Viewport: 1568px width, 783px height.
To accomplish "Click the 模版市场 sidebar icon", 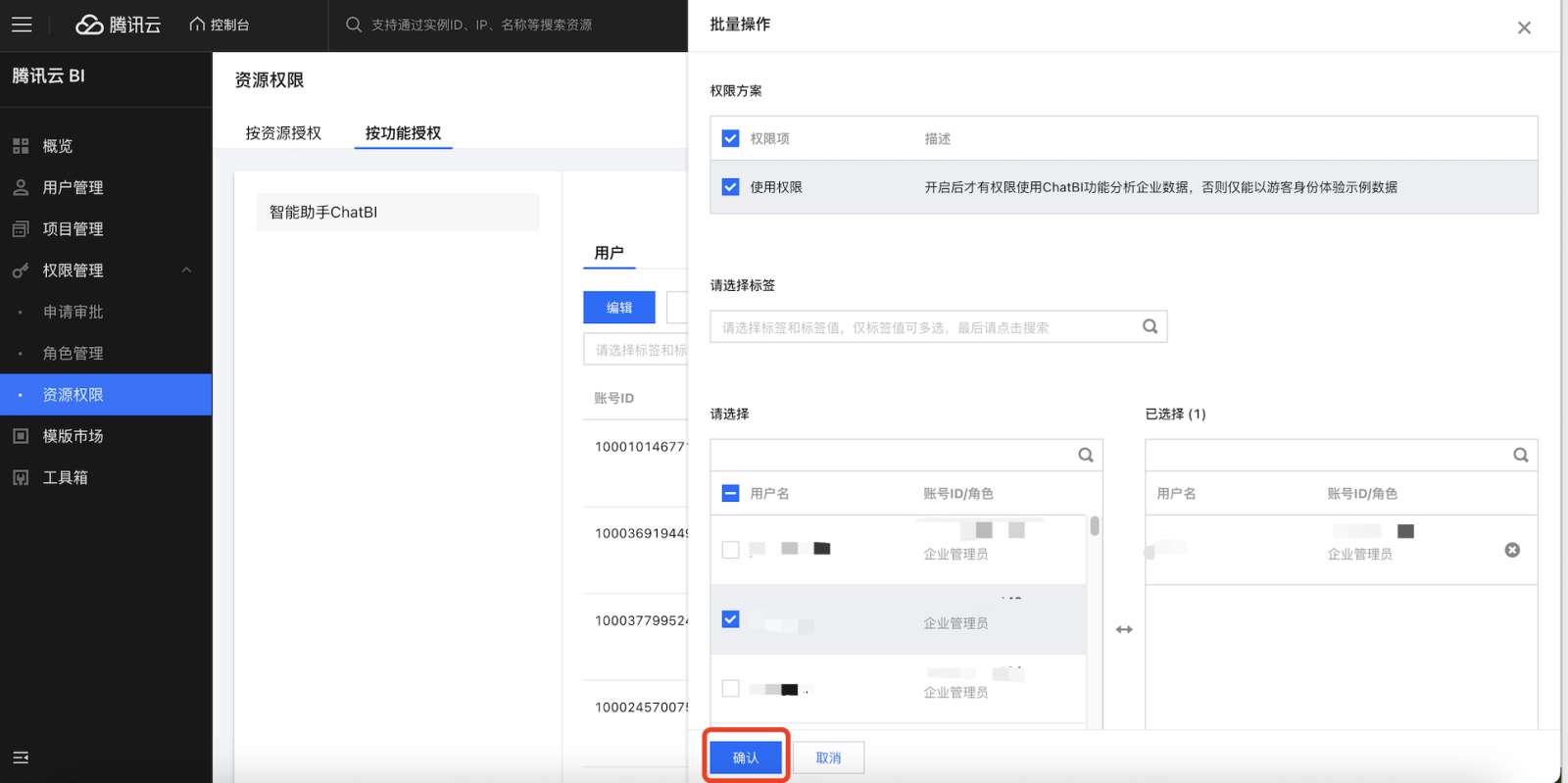I will tap(21, 436).
